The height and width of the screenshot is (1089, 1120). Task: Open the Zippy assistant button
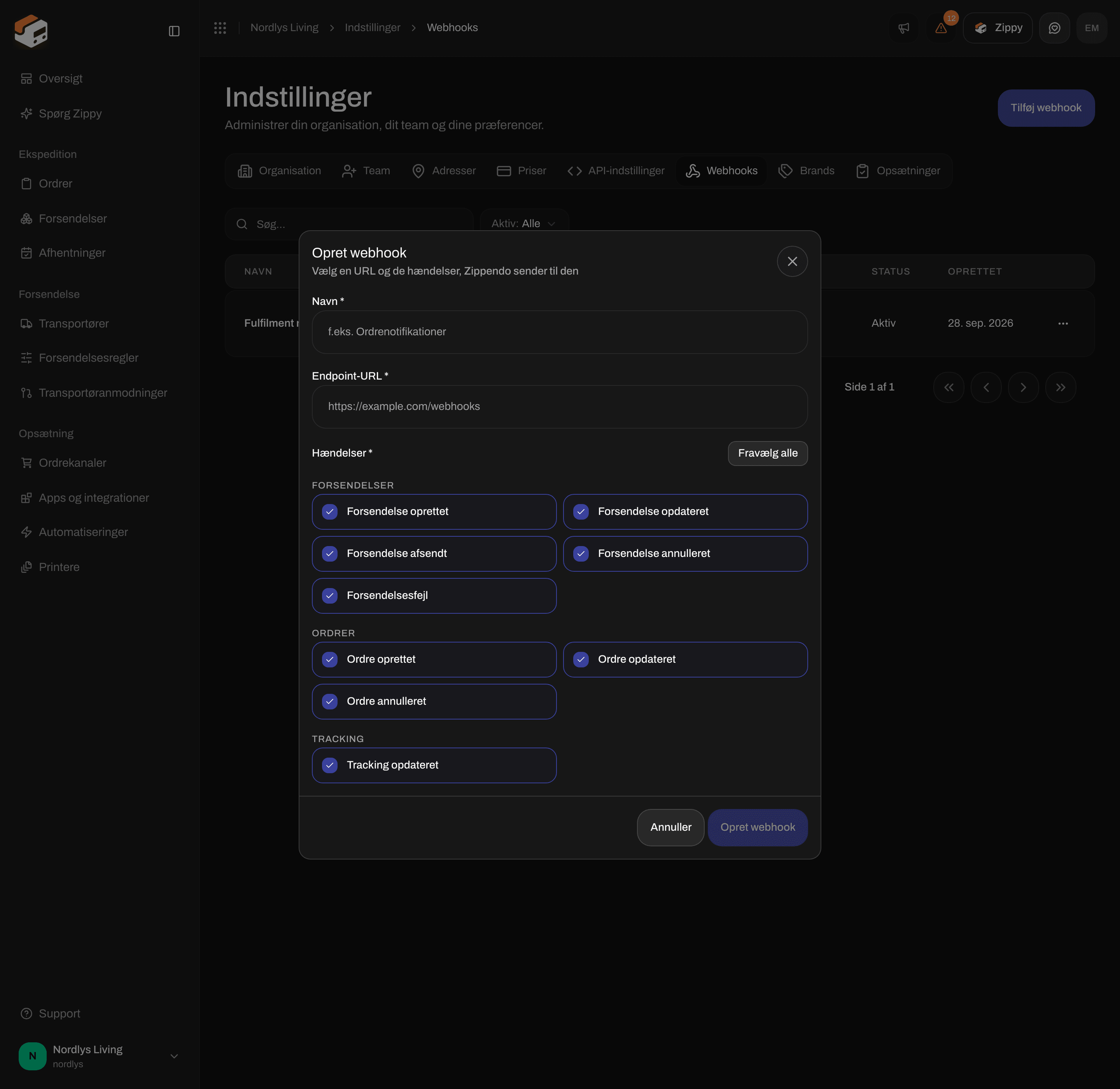coord(997,28)
